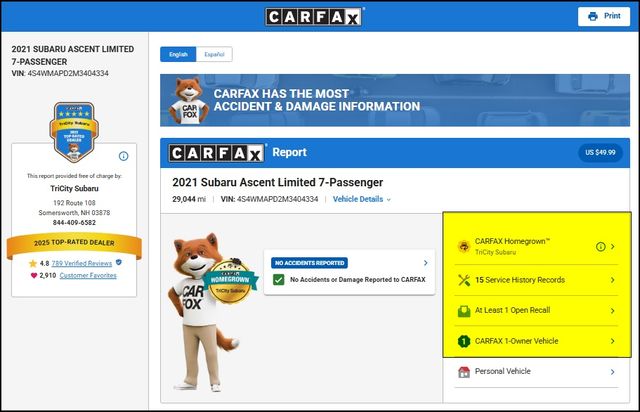Click the green No Accidents checkmark
The height and width of the screenshot is (412, 640).
tap(279, 280)
